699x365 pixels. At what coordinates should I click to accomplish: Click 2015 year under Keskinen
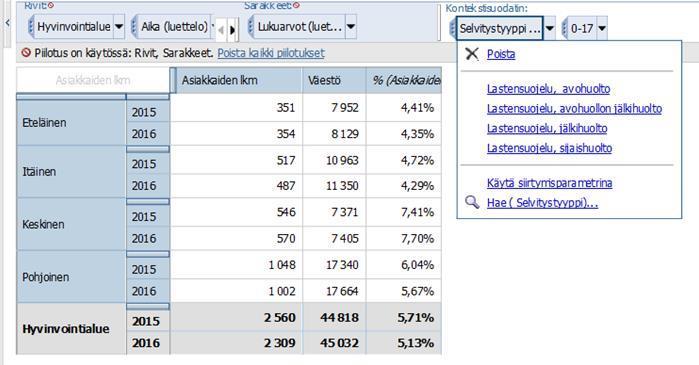148,217
